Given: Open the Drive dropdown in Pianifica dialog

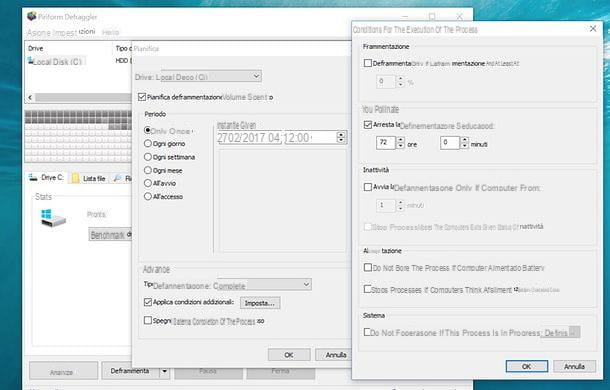Looking at the screenshot, I should pos(210,77).
